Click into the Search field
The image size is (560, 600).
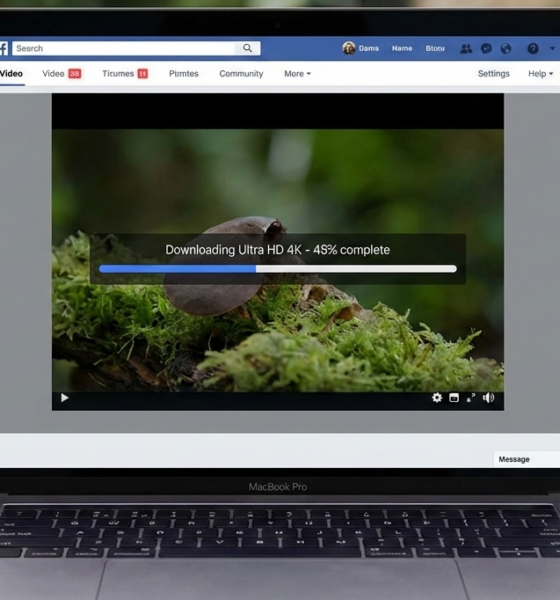tap(136, 48)
